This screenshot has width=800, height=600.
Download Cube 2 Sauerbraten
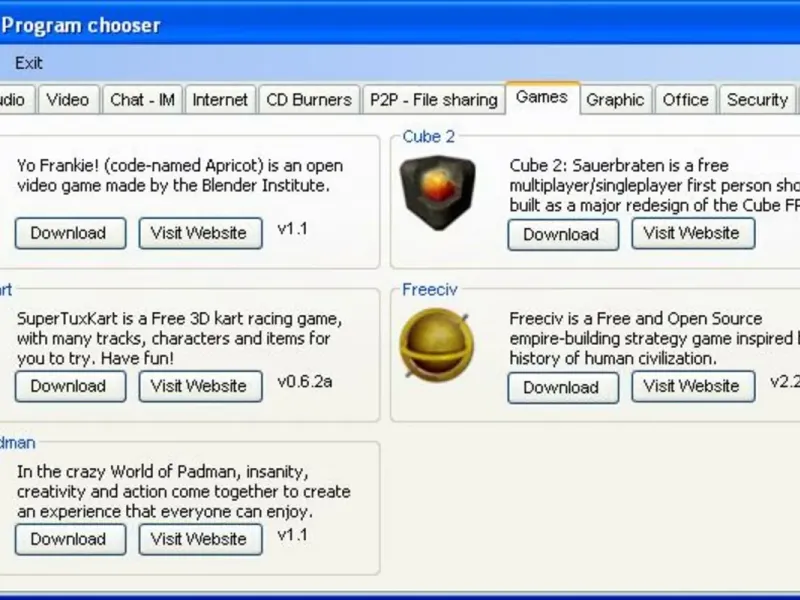tap(563, 235)
